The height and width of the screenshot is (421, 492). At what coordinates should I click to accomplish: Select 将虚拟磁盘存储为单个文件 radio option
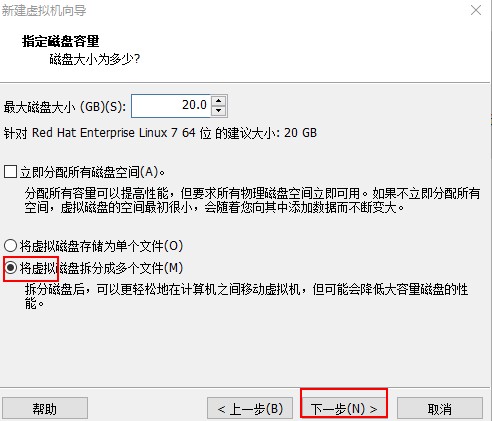point(10,246)
